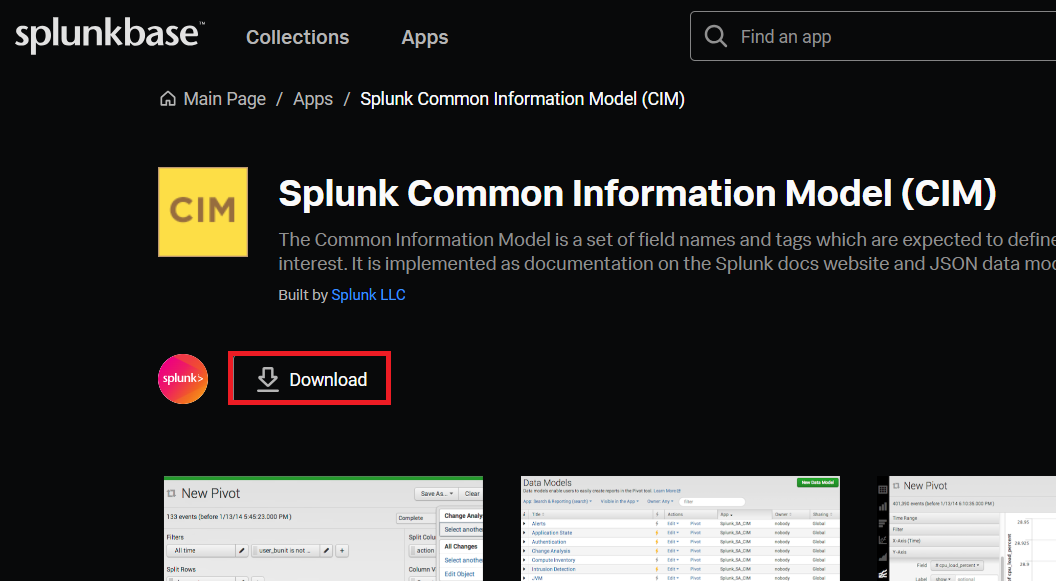Navigate to Apps breadcrumb link
Viewport: 1056px width, 581px height.
(312, 99)
